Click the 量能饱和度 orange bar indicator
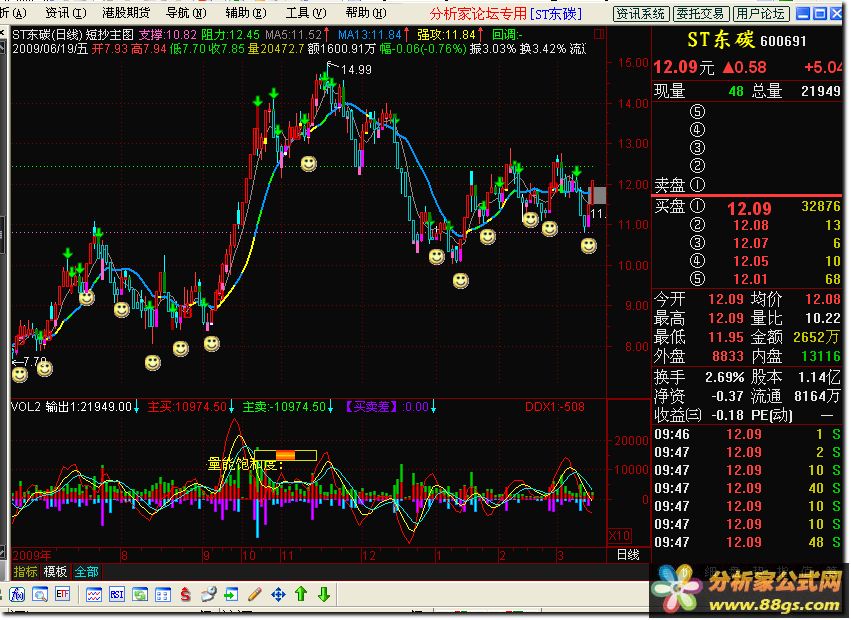 pyautogui.click(x=285, y=455)
